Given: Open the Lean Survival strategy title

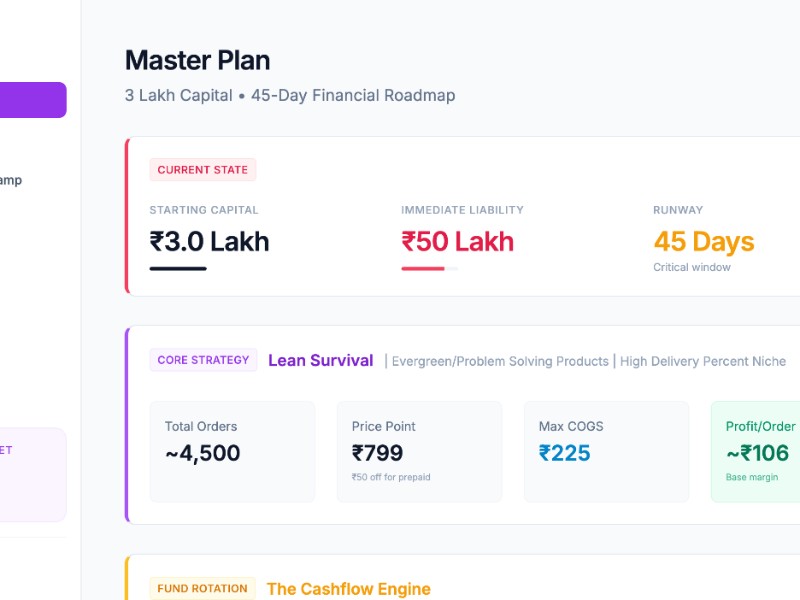Looking at the screenshot, I should pos(320,361).
